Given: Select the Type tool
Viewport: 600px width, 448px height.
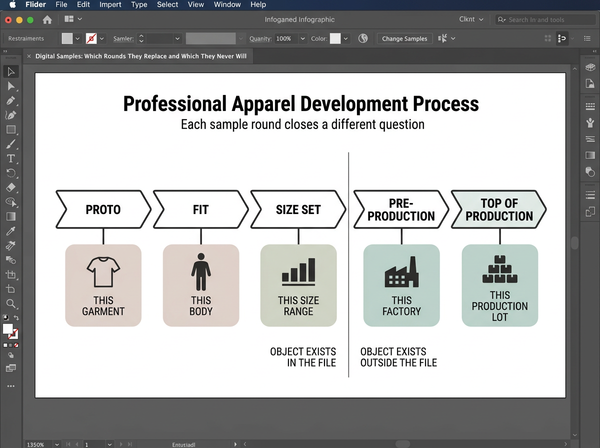Looking at the screenshot, I should [x=11, y=158].
